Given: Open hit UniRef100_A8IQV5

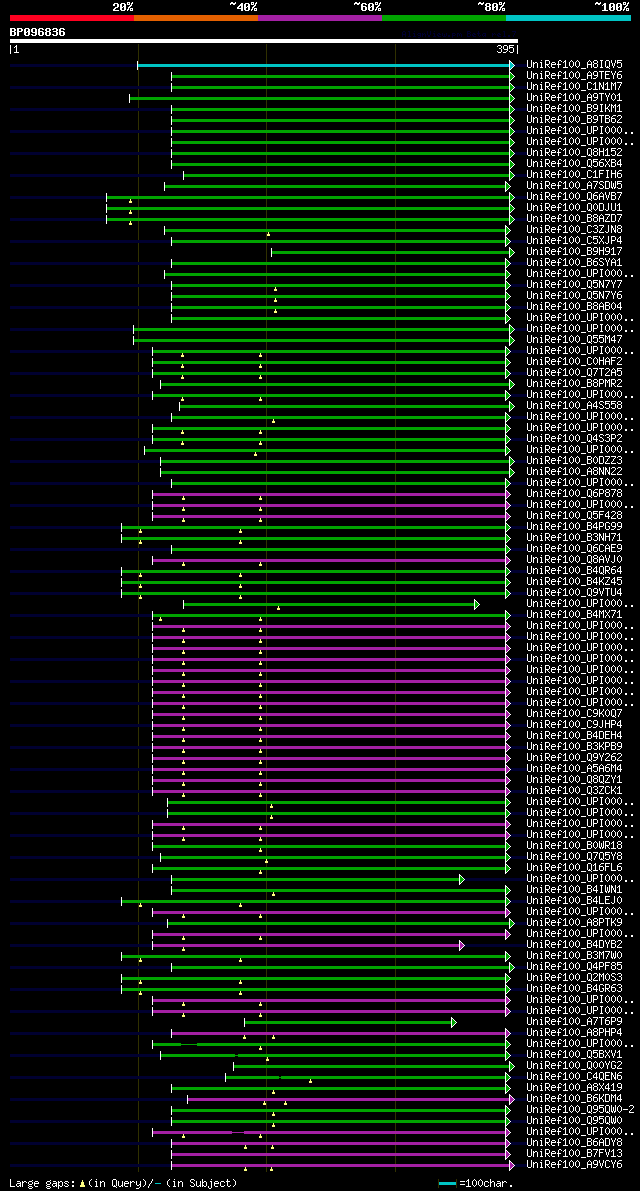Looking at the screenshot, I should tap(574, 65).
